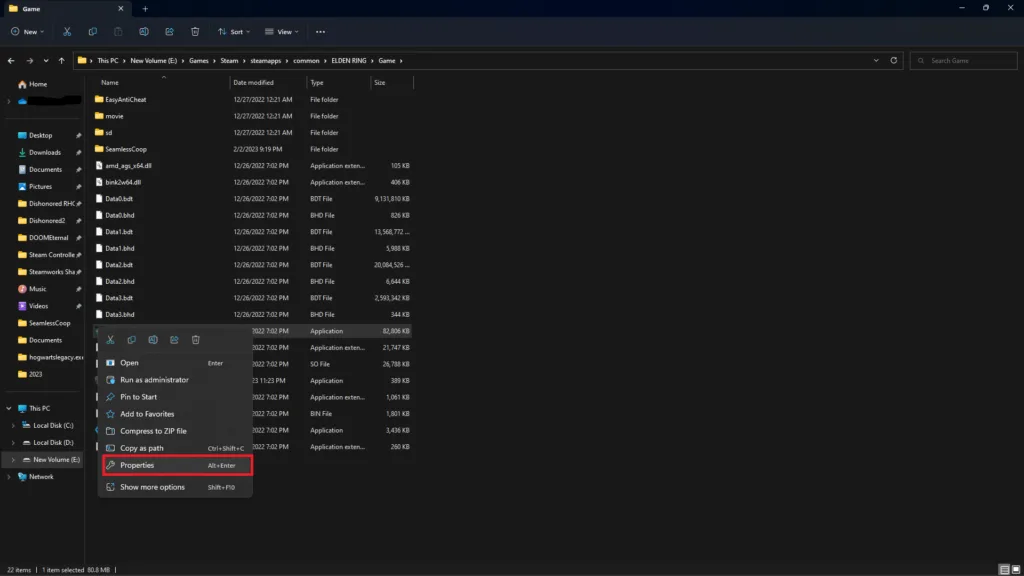
Task: Click ELDEN RING in the address path
Action: pos(347,61)
